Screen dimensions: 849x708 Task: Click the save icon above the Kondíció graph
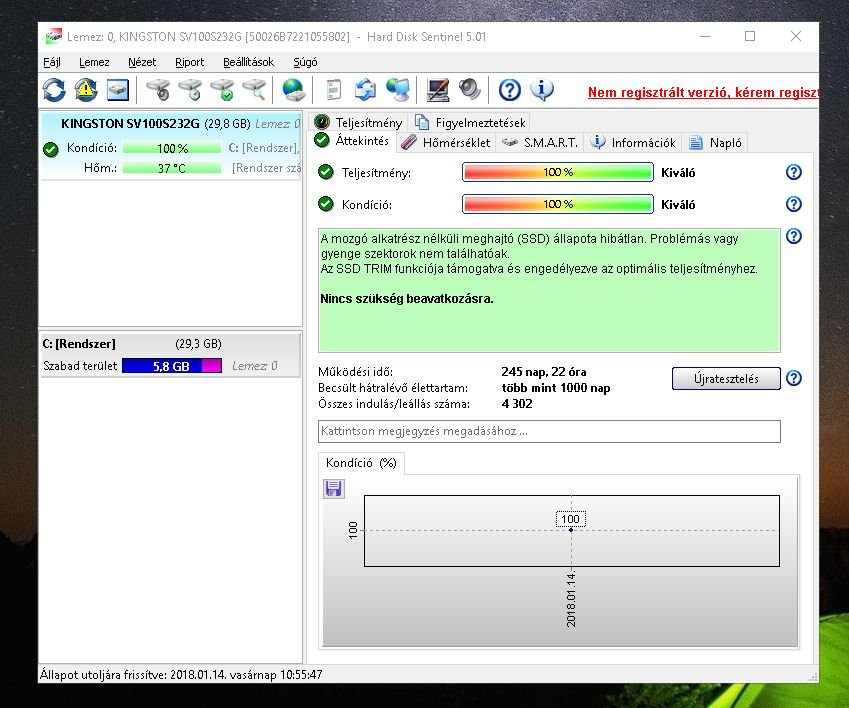pyautogui.click(x=334, y=488)
